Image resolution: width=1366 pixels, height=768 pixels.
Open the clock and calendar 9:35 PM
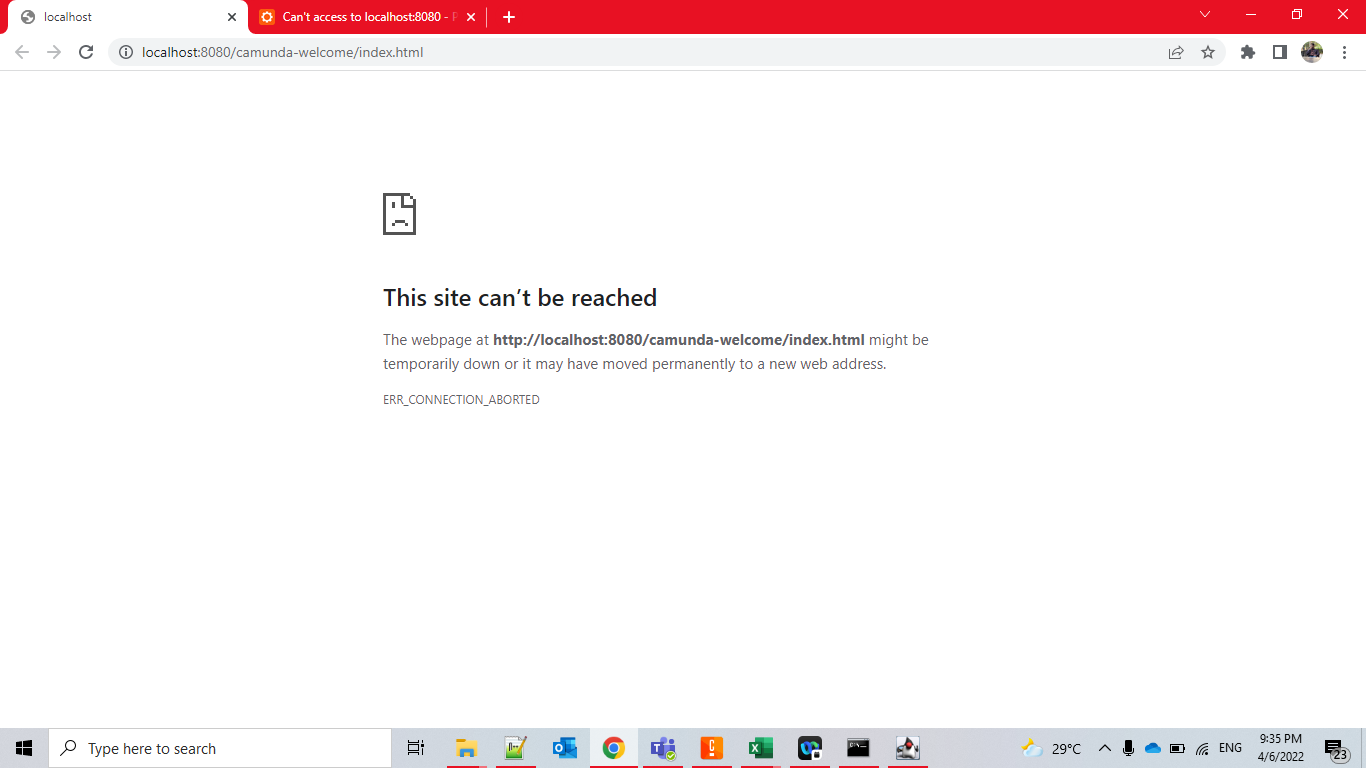[x=1280, y=748]
